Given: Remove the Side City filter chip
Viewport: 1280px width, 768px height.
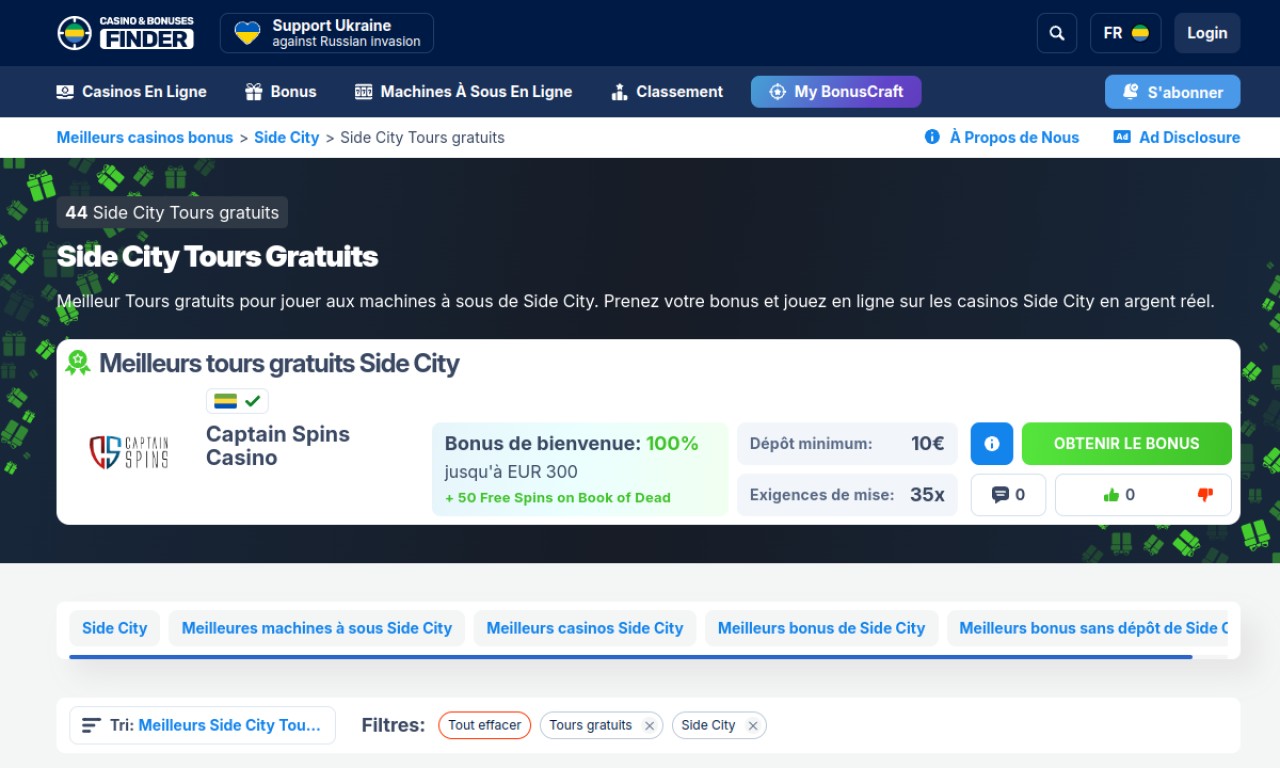Looking at the screenshot, I should click(753, 726).
